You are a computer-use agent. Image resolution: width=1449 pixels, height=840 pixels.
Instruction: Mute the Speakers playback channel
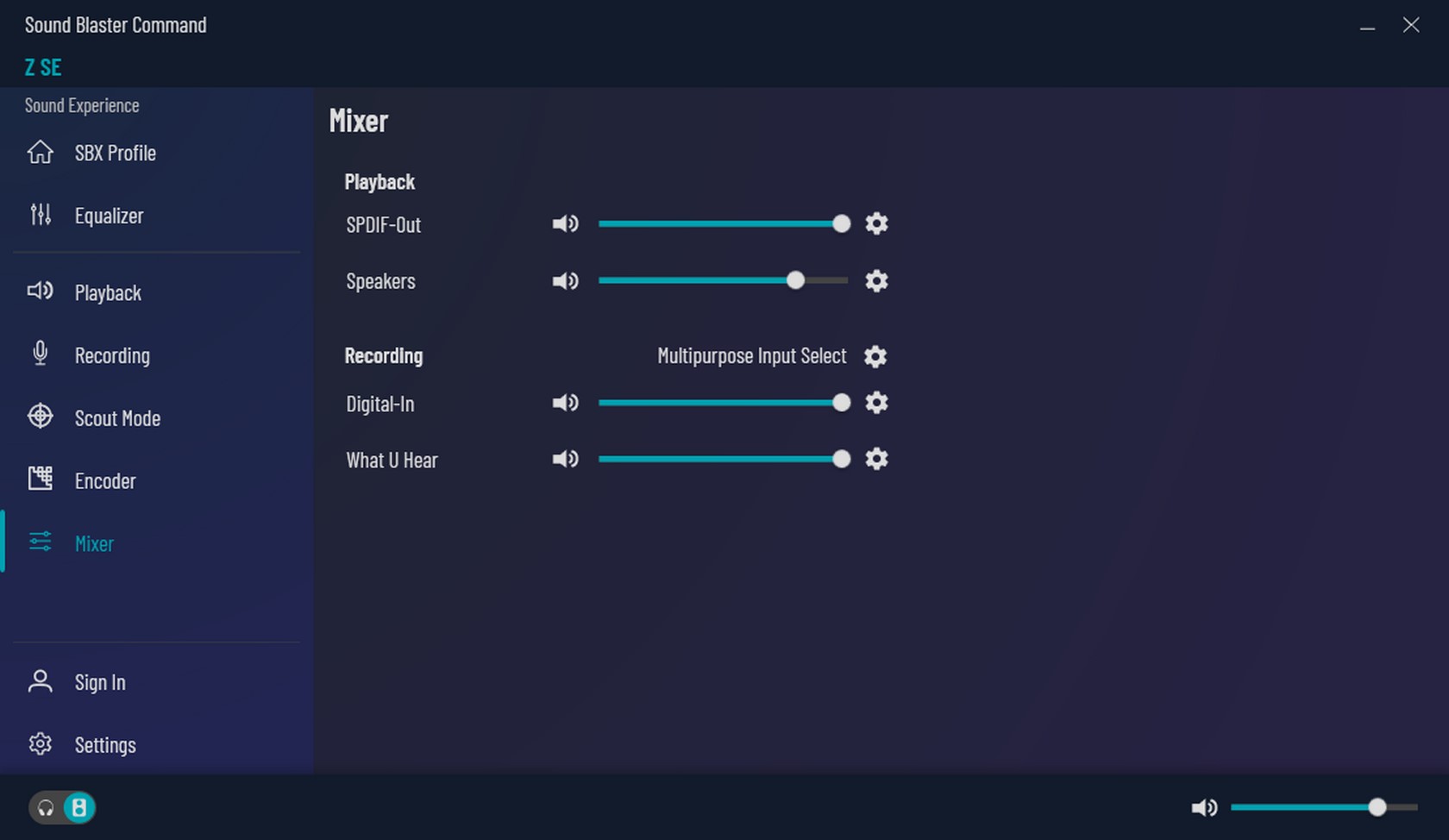click(x=566, y=281)
